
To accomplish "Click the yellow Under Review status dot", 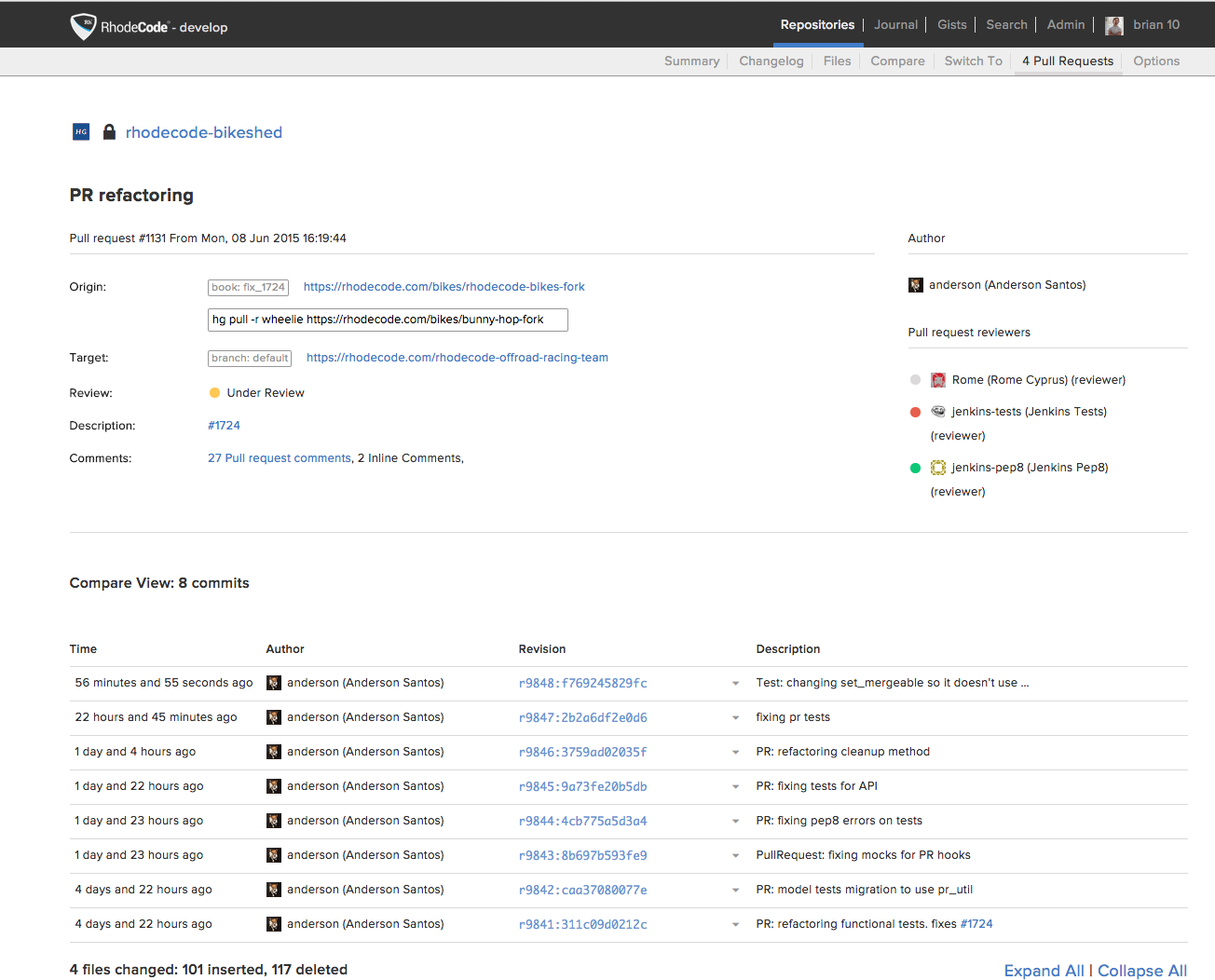I will (x=214, y=393).
